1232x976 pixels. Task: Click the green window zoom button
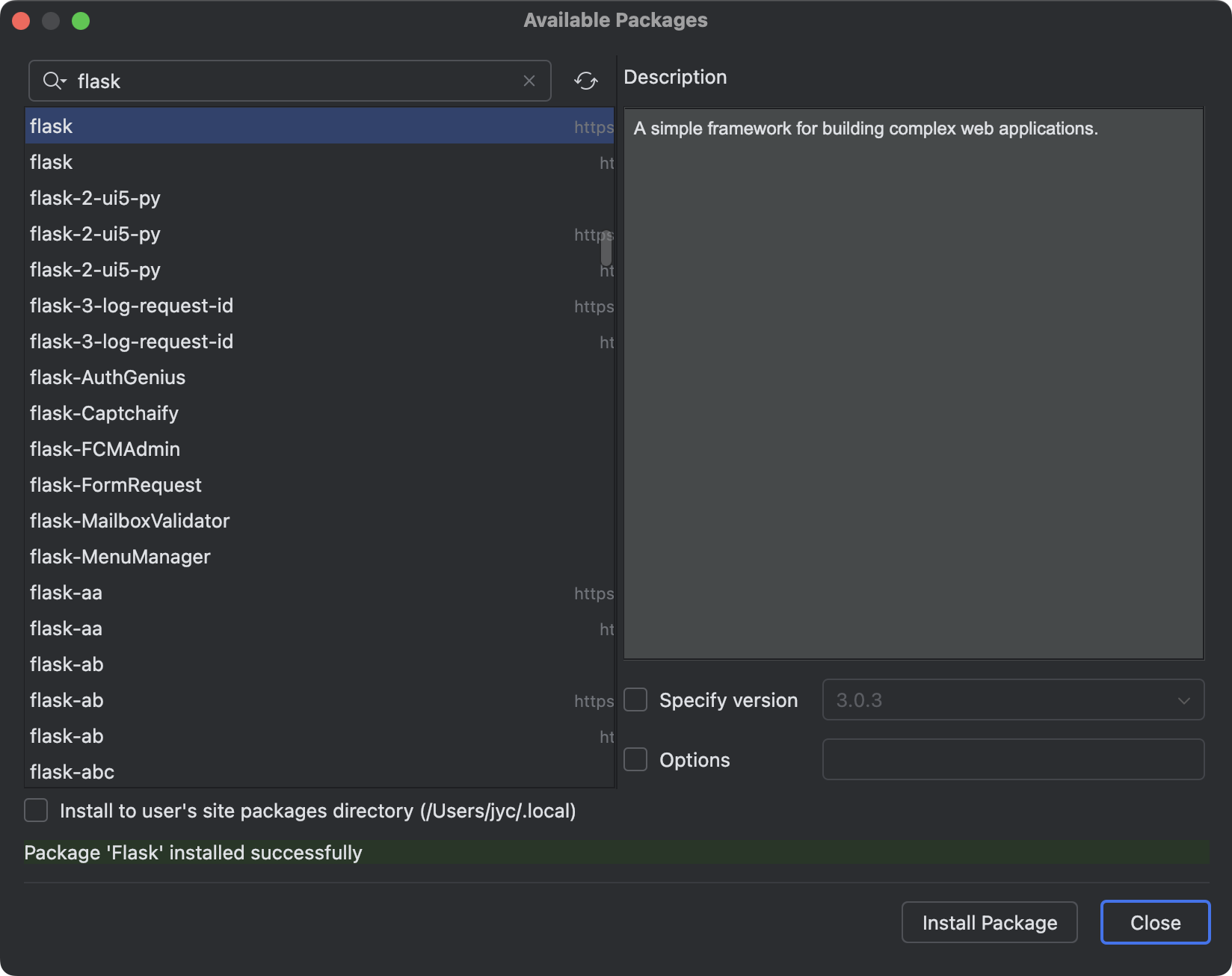click(81, 21)
